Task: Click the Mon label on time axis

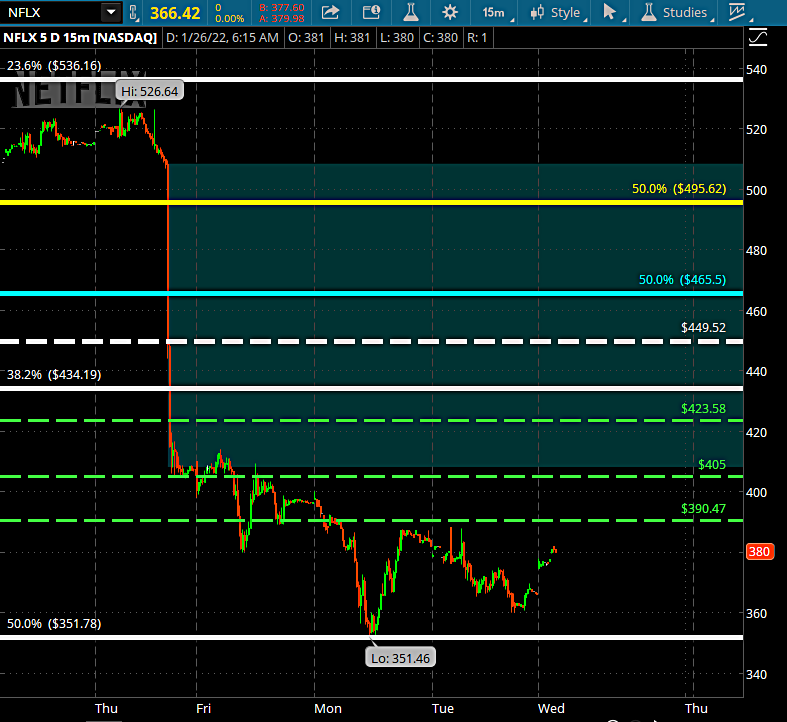Action: point(328,708)
